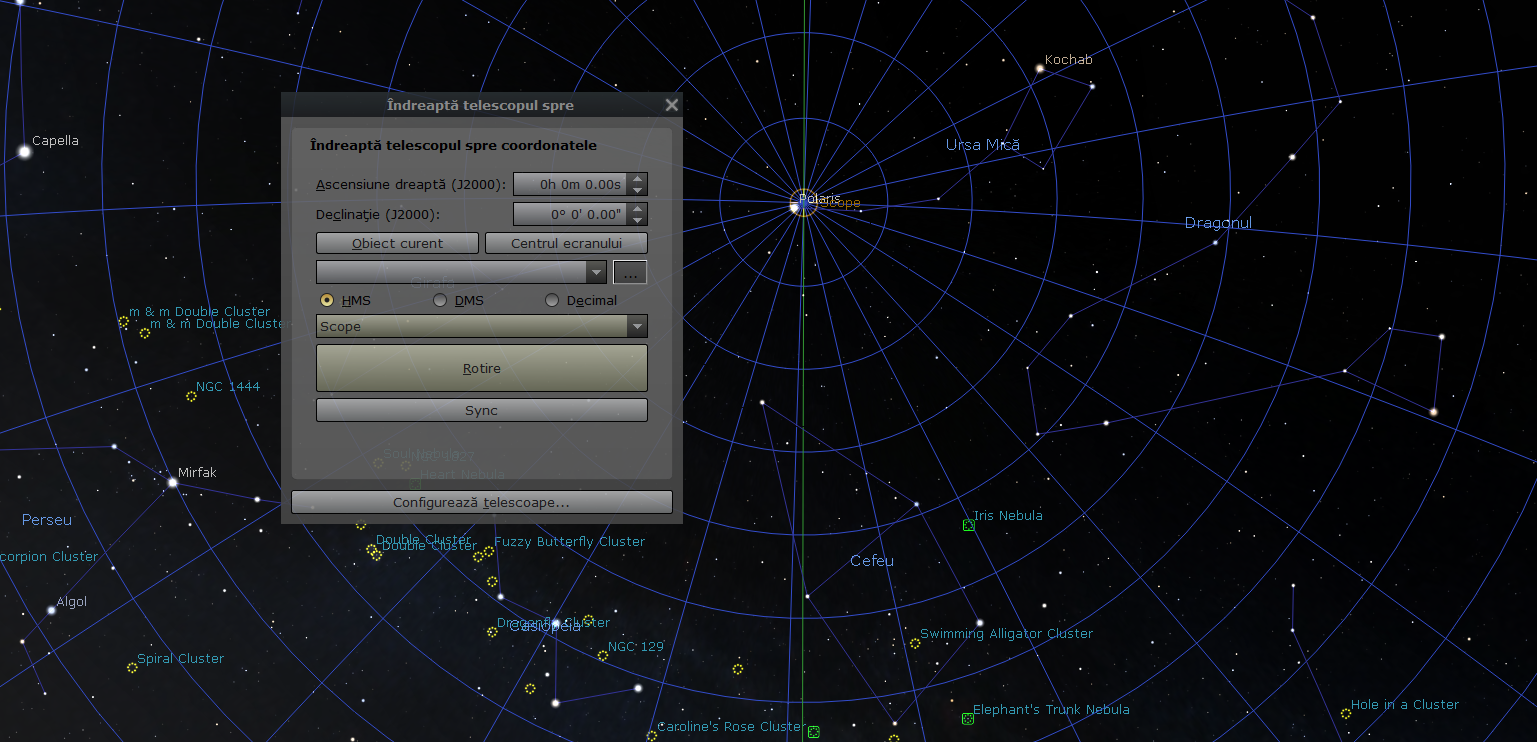Screen dimensions: 1537x742
Task: Decrease the Declinaţie value
Action: 638,220
